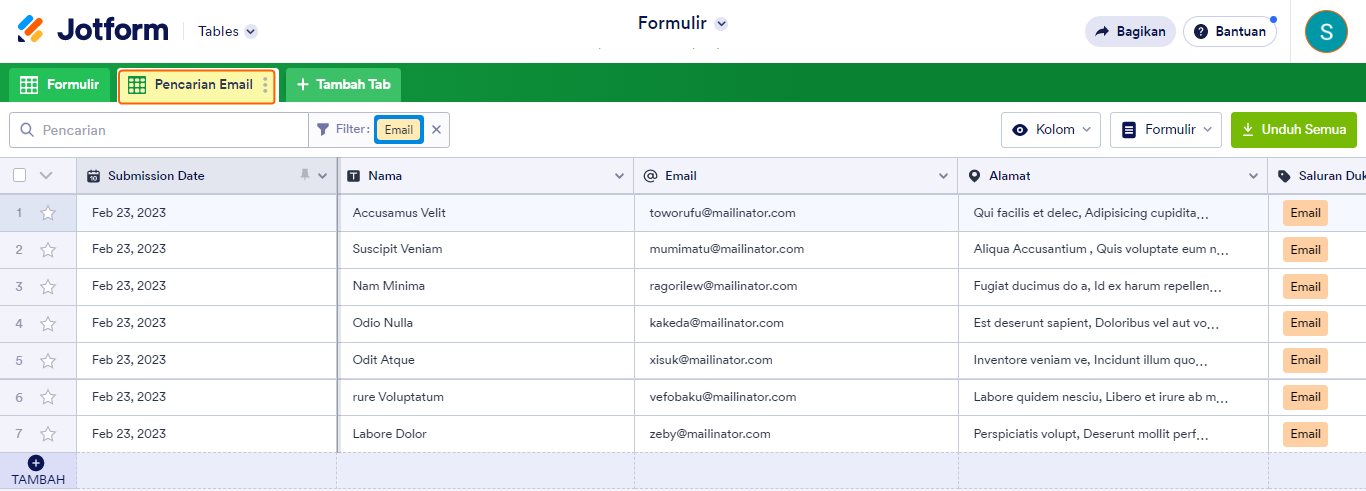Click the Filter funnel icon
The height and width of the screenshot is (491, 1366).
click(323, 130)
